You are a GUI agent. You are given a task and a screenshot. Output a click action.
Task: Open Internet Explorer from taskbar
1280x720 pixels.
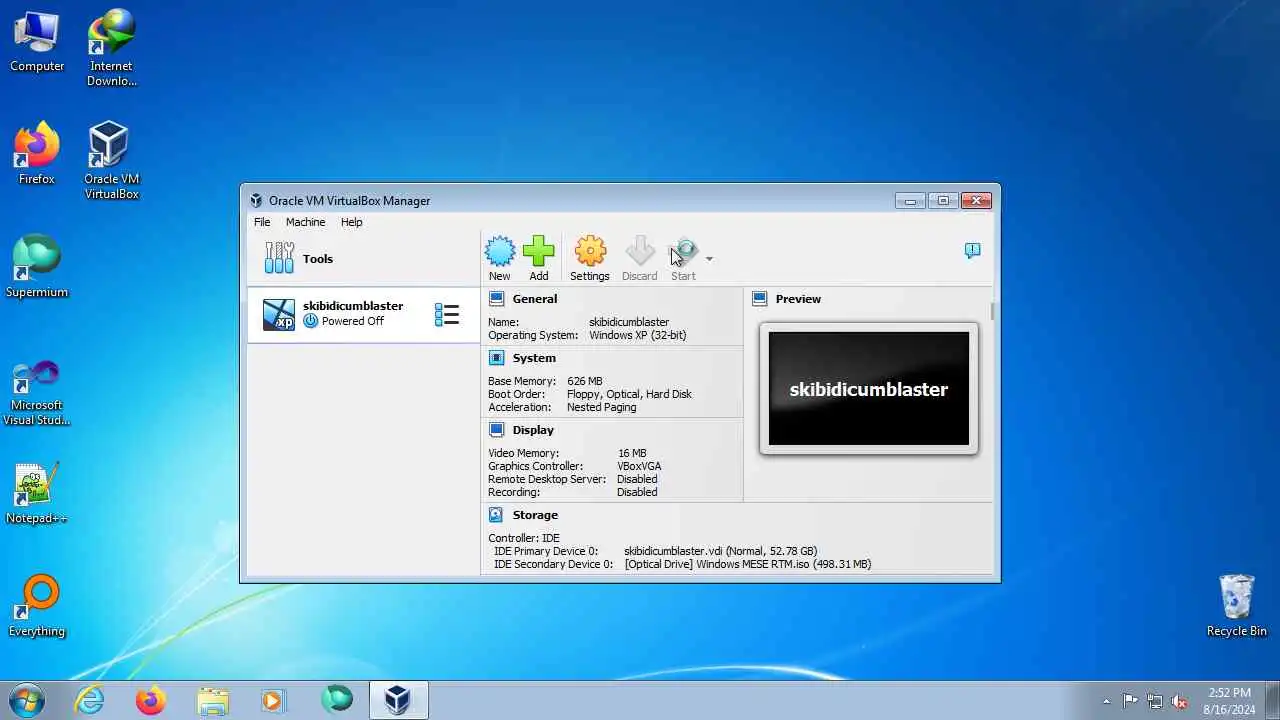89,700
